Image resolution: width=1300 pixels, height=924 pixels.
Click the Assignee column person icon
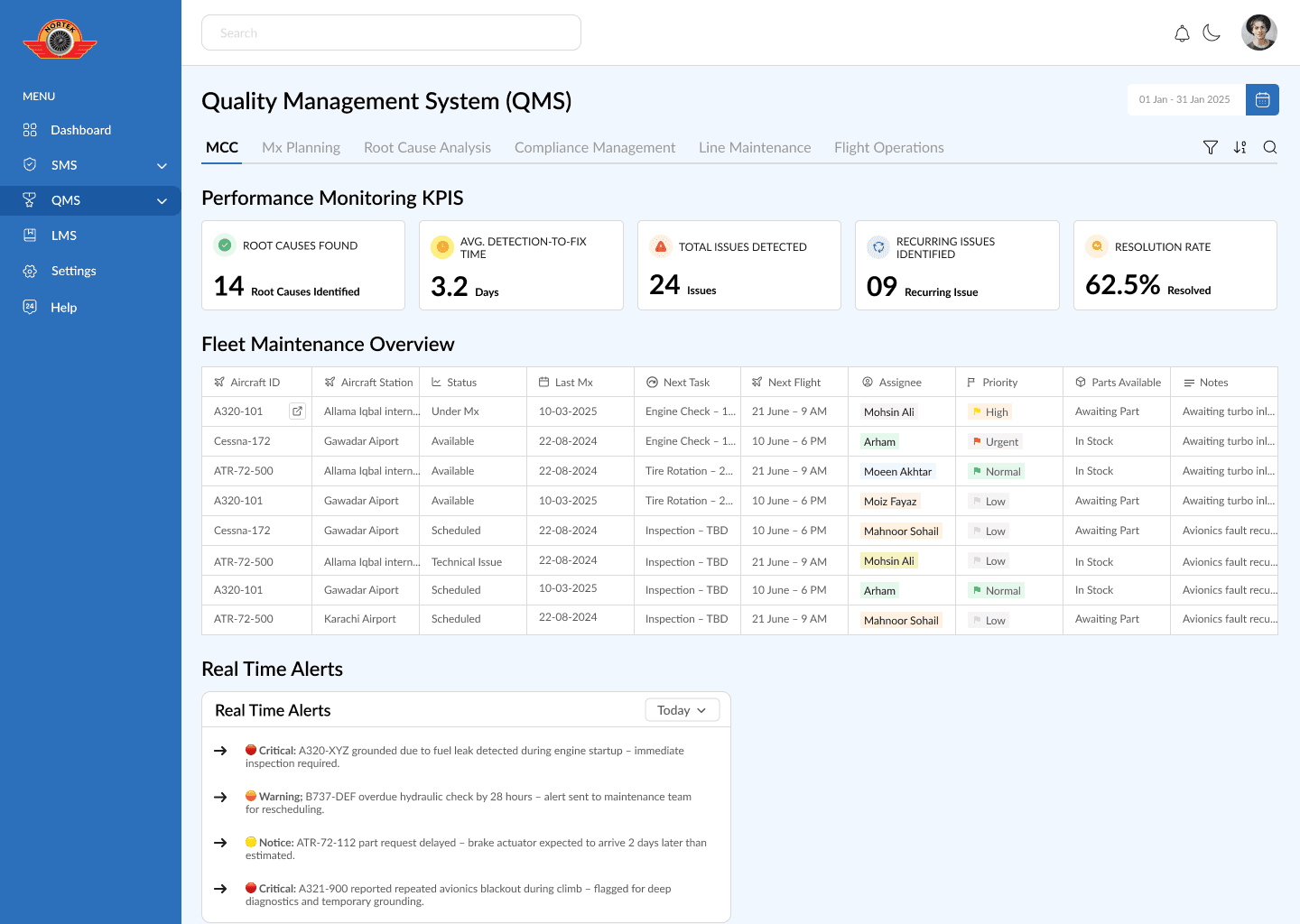click(868, 382)
